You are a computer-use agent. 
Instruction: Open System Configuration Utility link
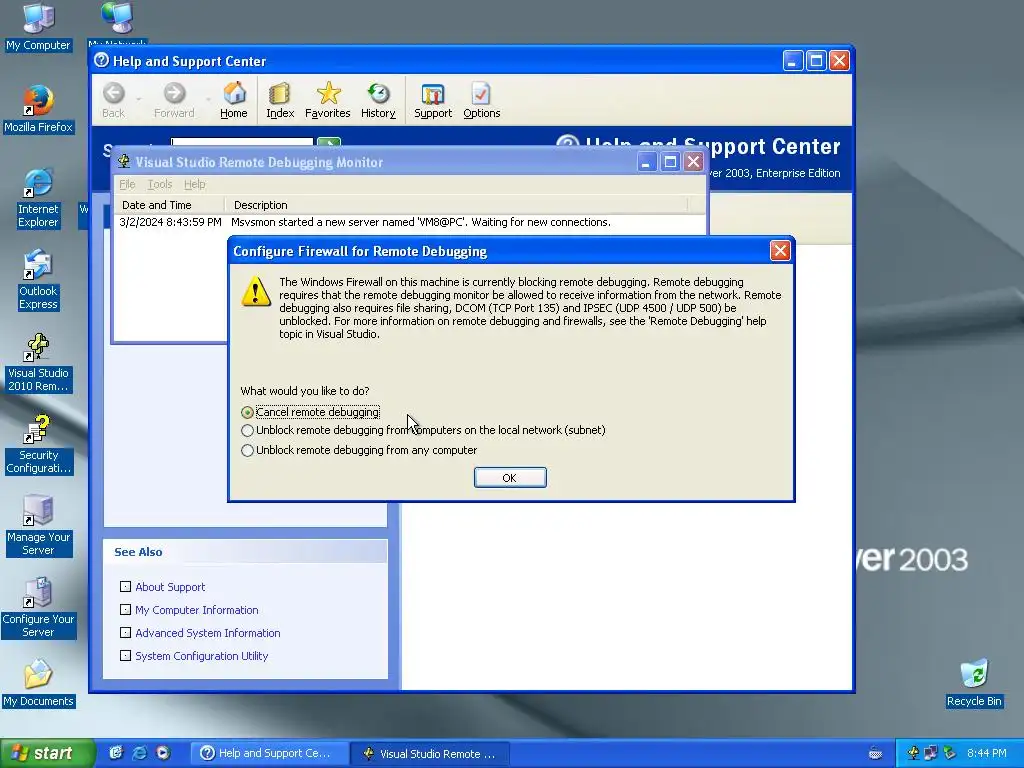202,656
